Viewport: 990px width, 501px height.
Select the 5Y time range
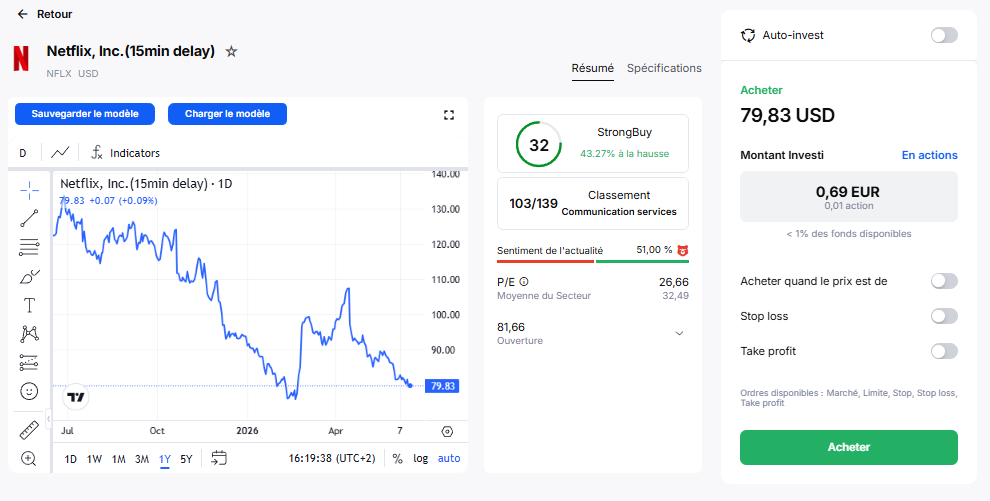point(186,459)
